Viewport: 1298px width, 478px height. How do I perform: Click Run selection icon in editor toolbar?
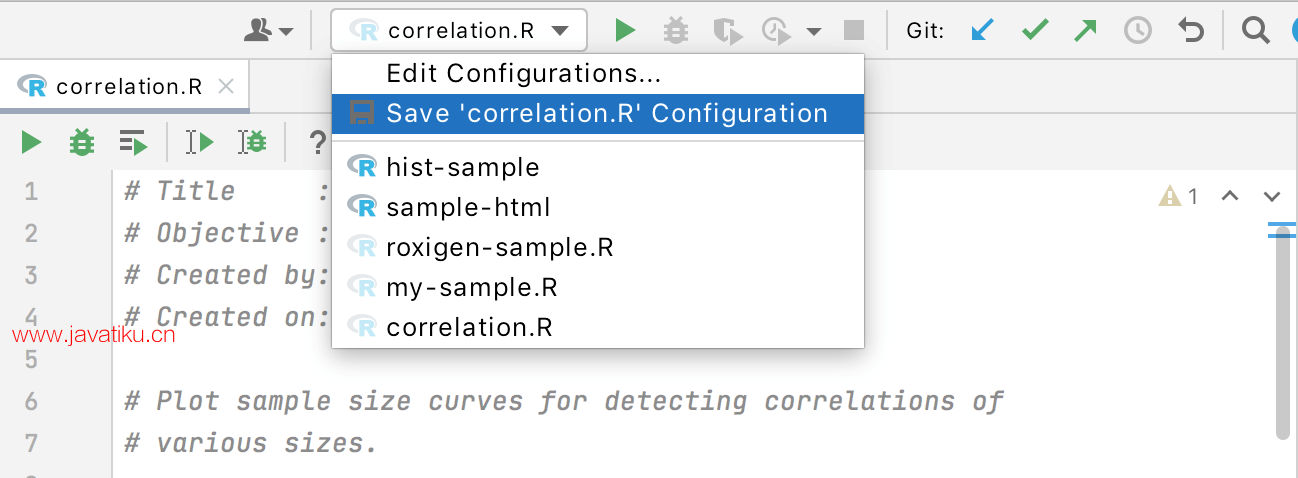pyautogui.click(x=133, y=142)
